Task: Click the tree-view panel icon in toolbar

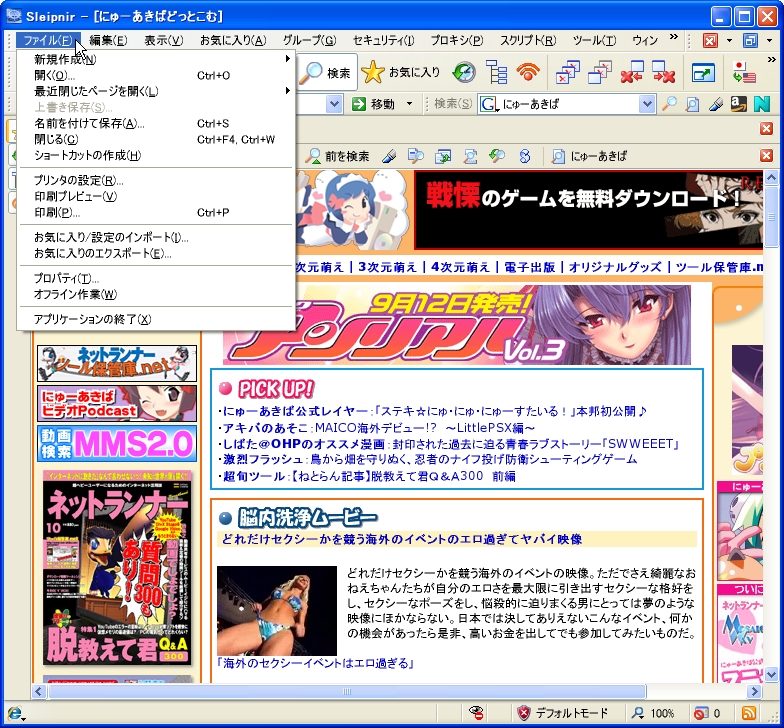Action: coord(496,73)
